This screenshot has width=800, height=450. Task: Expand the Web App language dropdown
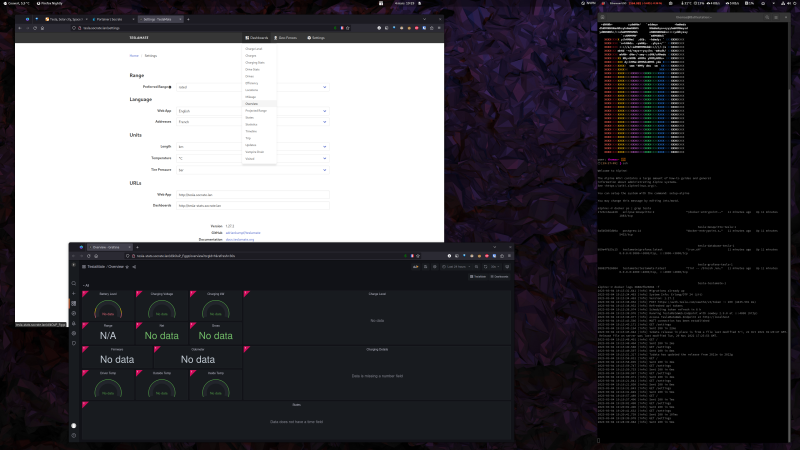[x=252, y=110]
